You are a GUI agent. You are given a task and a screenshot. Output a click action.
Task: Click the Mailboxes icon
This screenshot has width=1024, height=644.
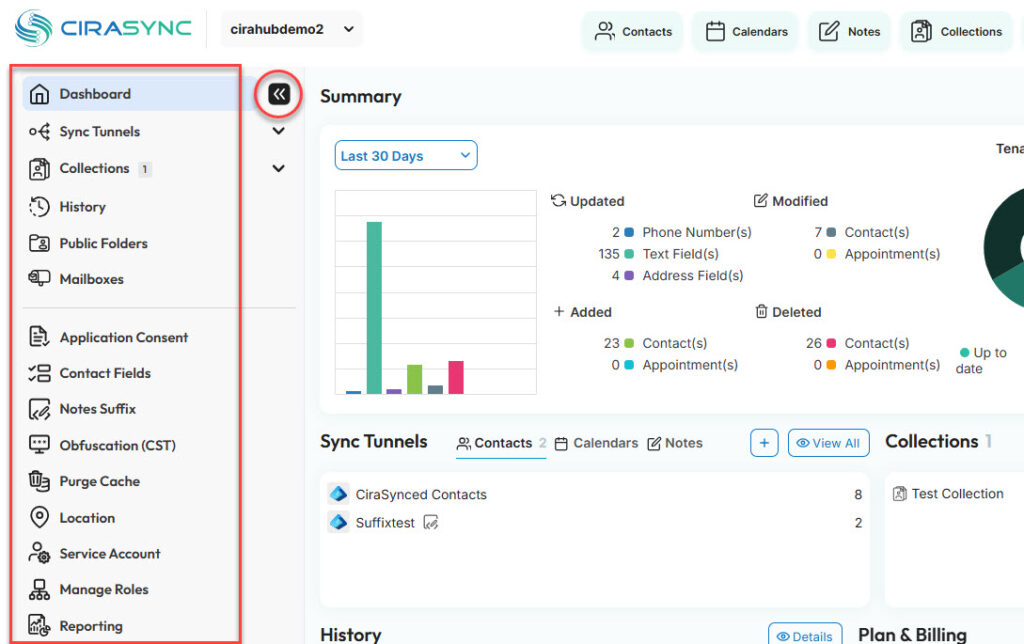point(39,278)
